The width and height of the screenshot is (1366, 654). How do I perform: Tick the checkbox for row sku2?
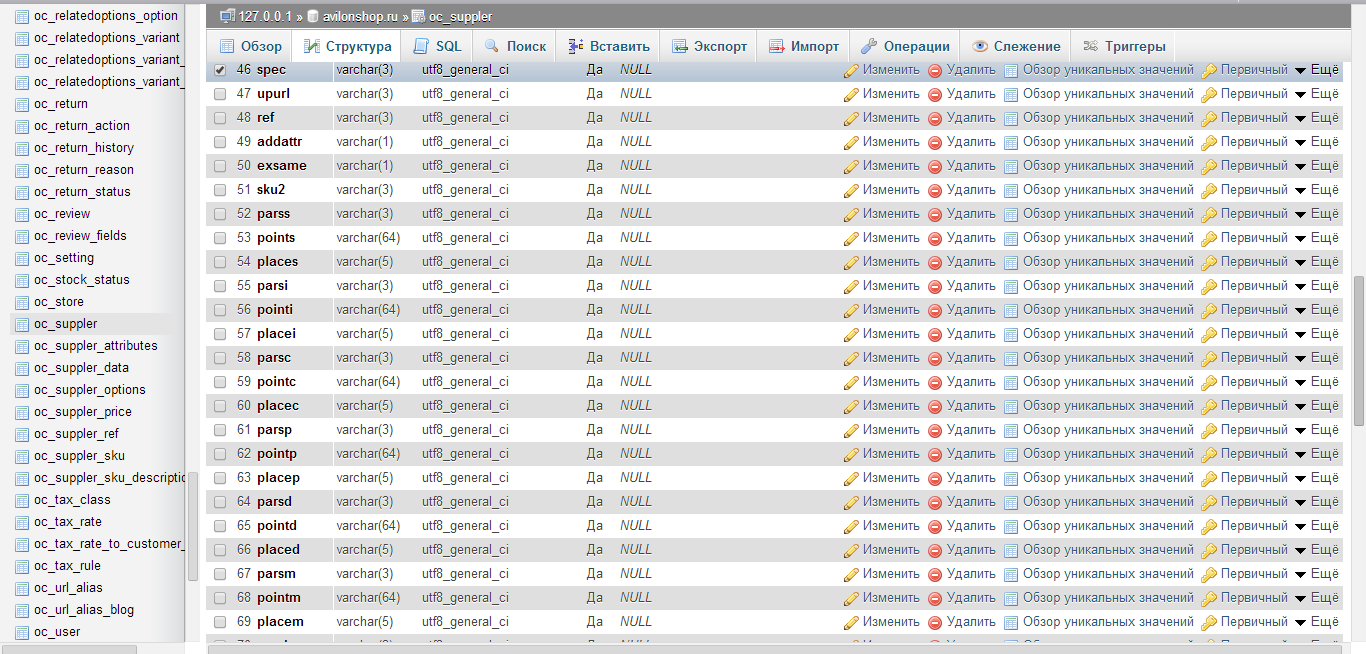point(220,190)
